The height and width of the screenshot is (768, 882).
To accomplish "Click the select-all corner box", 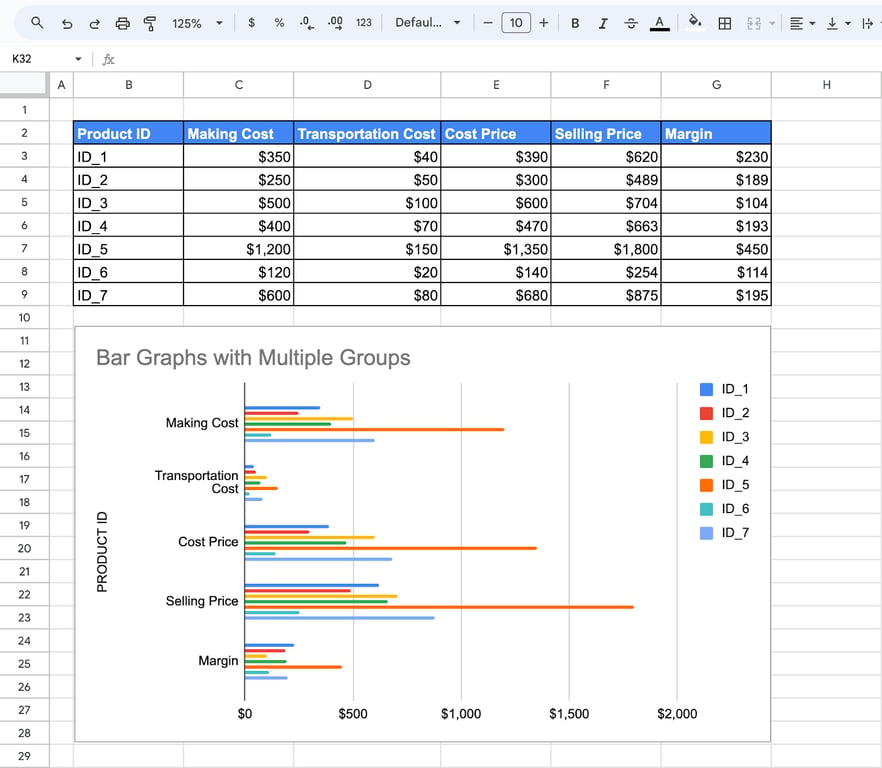I will tap(24, 85).
